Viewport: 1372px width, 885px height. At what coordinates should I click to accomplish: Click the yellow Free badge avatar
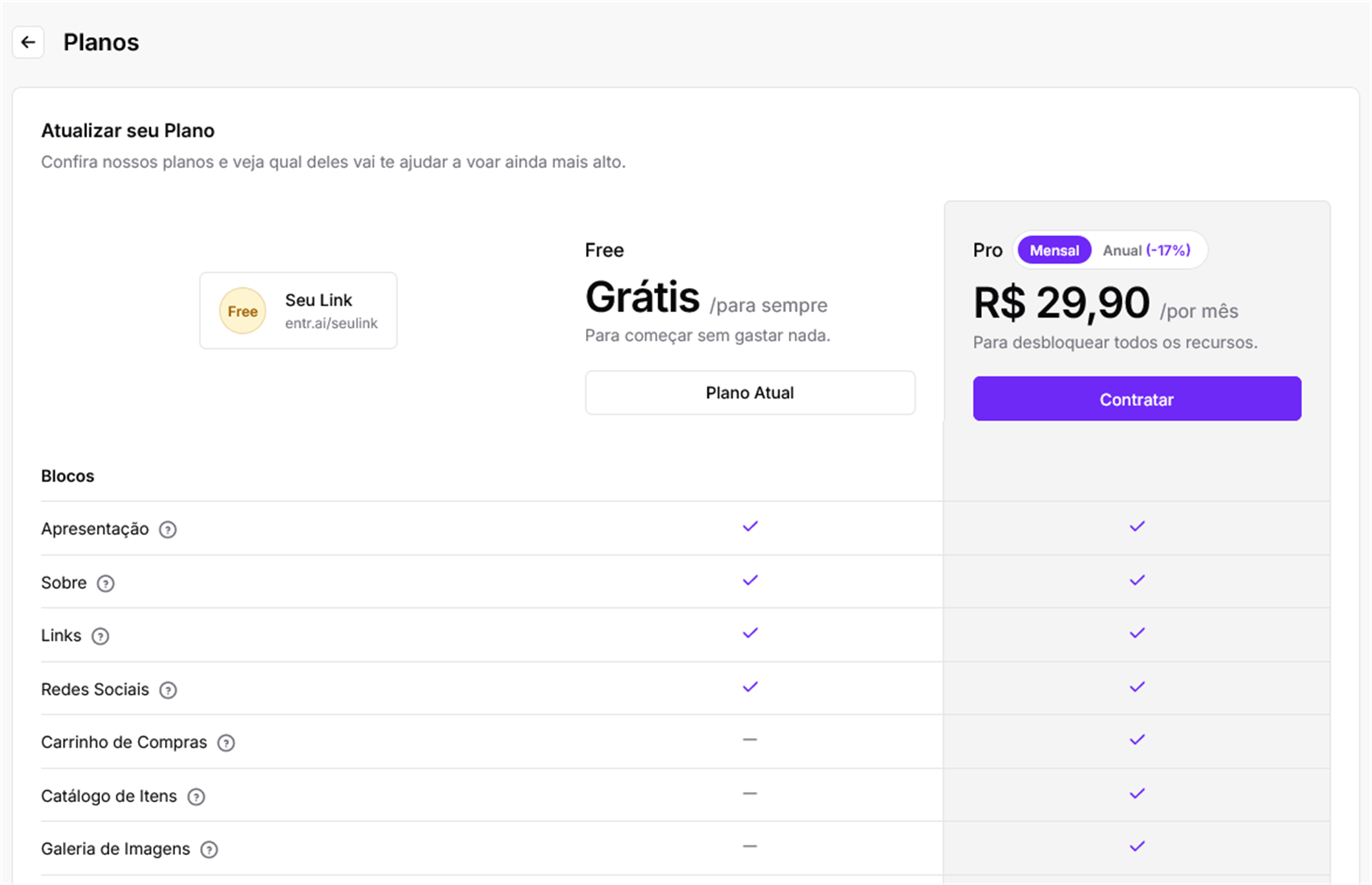point(243,311)
